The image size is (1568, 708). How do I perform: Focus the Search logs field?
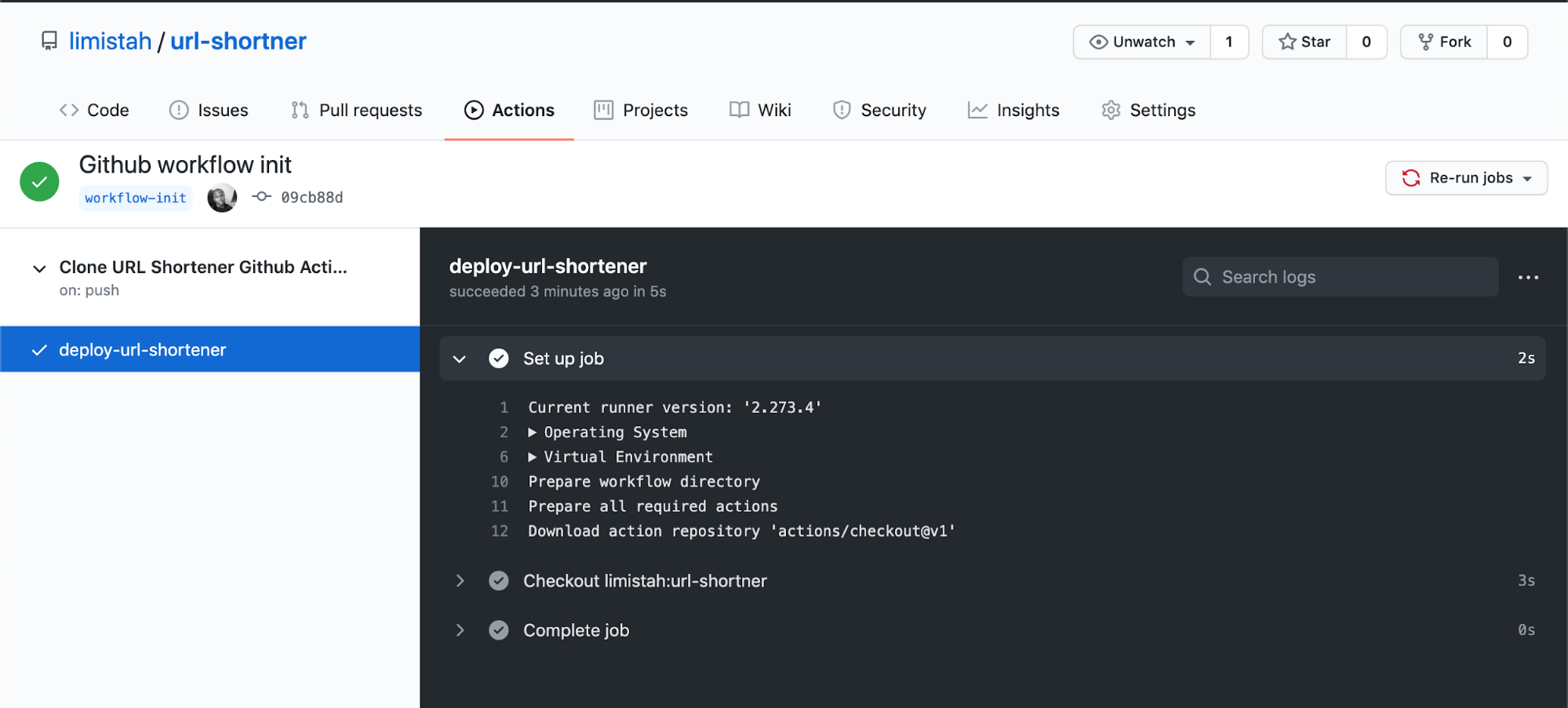[1340, 277]
